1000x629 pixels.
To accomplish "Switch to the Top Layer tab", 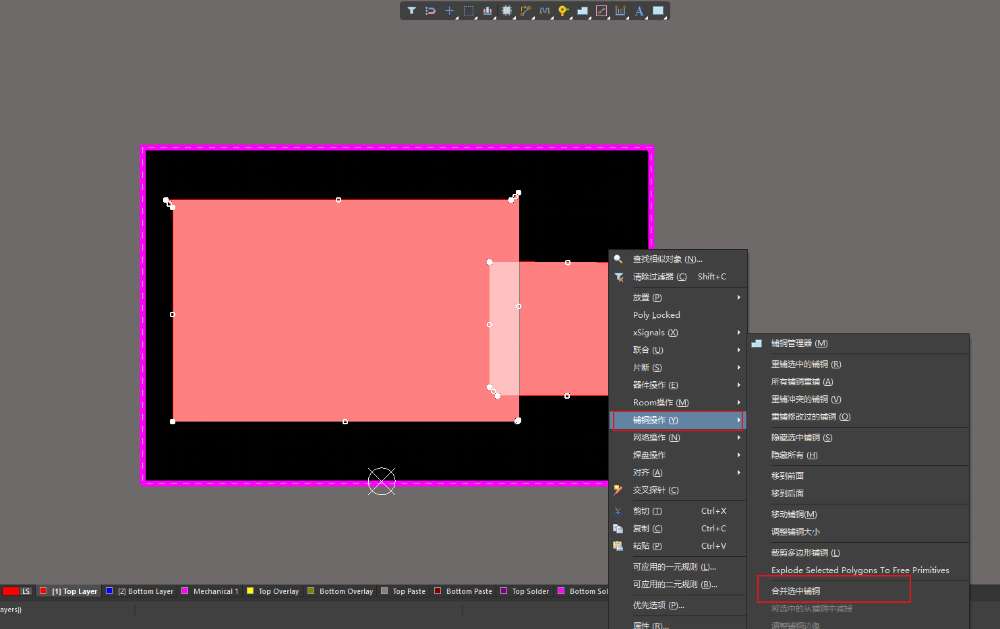I will [x=69, y=591].
